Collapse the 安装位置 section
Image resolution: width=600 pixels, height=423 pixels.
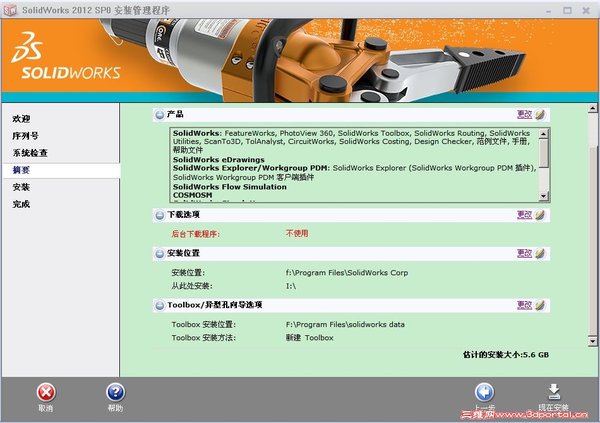(x=160, y=253)
